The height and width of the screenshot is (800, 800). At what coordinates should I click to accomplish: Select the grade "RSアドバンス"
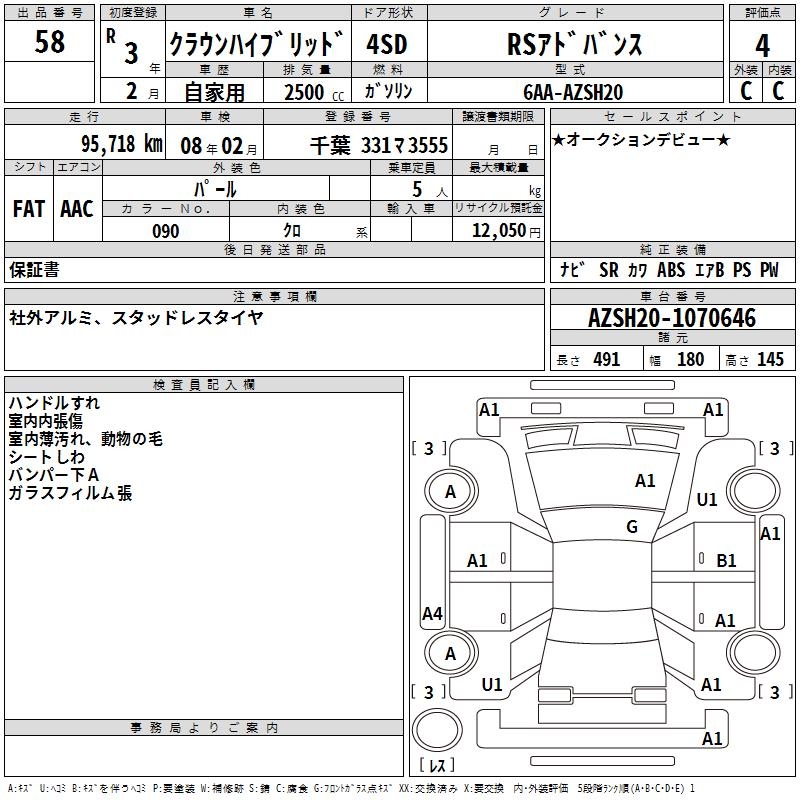(x=574, y=44)
